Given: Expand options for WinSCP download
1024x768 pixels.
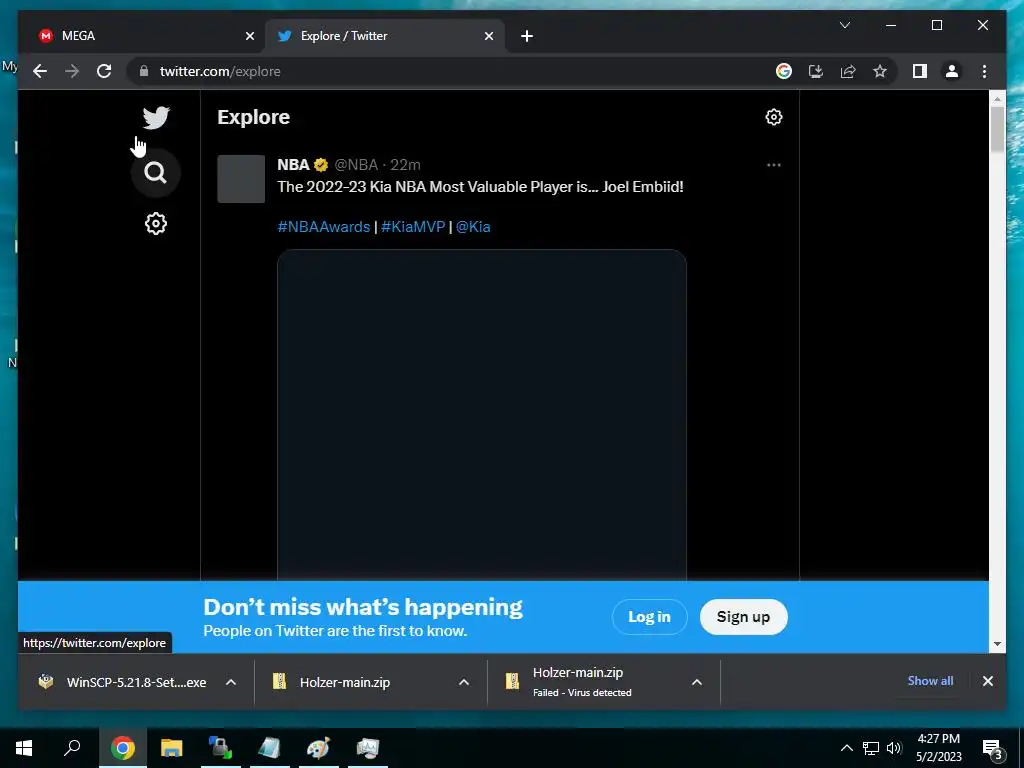Looking at the screenshot, I should pyautogui.click(x=231, y=682).
